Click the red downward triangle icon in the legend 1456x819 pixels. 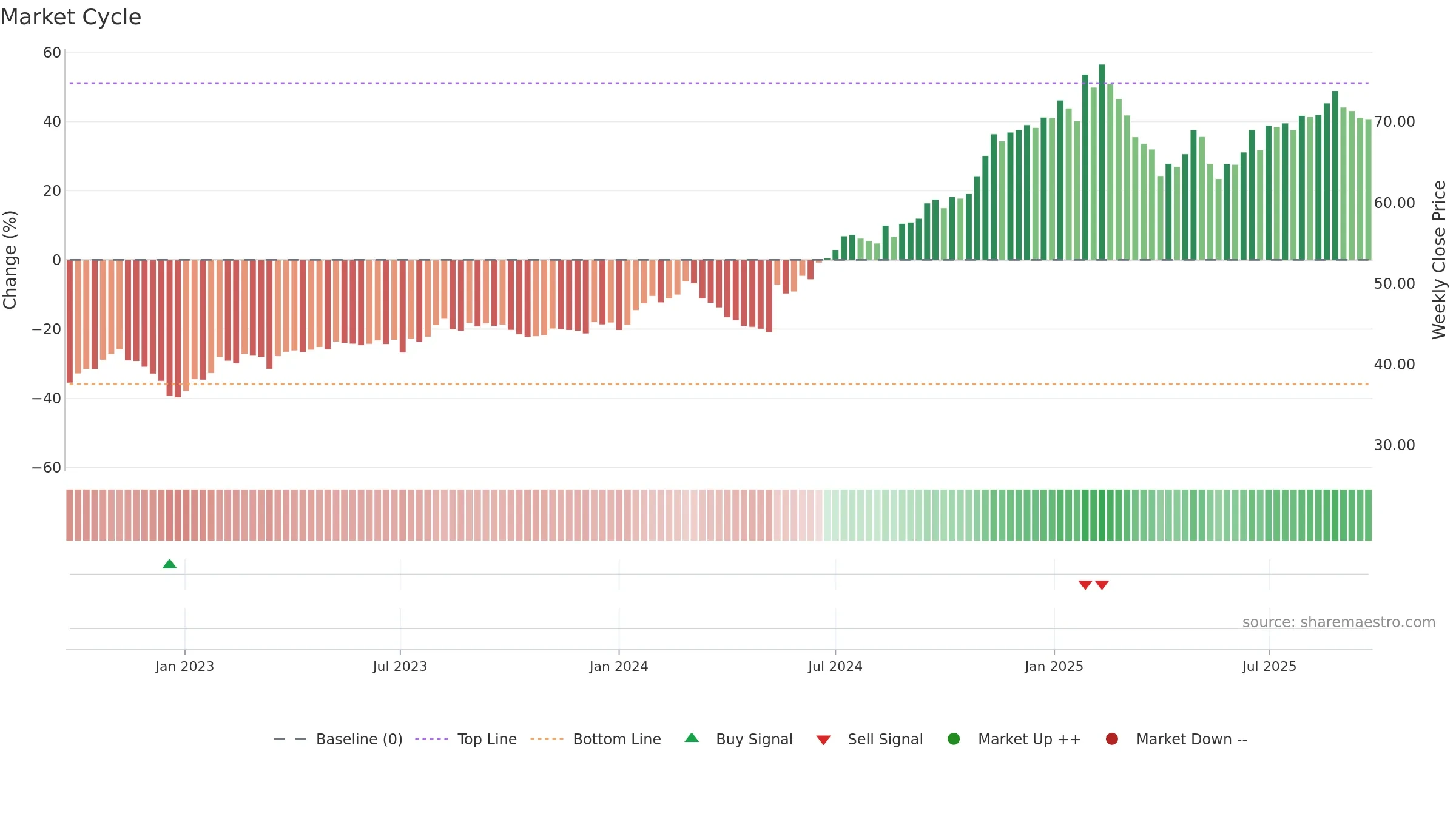[x=823, y=740]
